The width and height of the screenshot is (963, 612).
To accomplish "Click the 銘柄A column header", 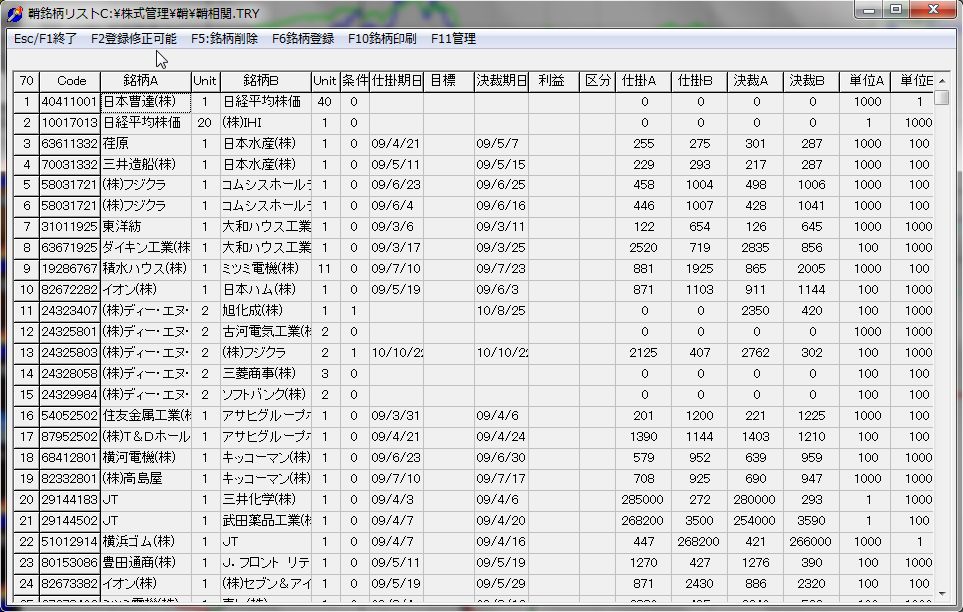I will [x=146, y=81].
